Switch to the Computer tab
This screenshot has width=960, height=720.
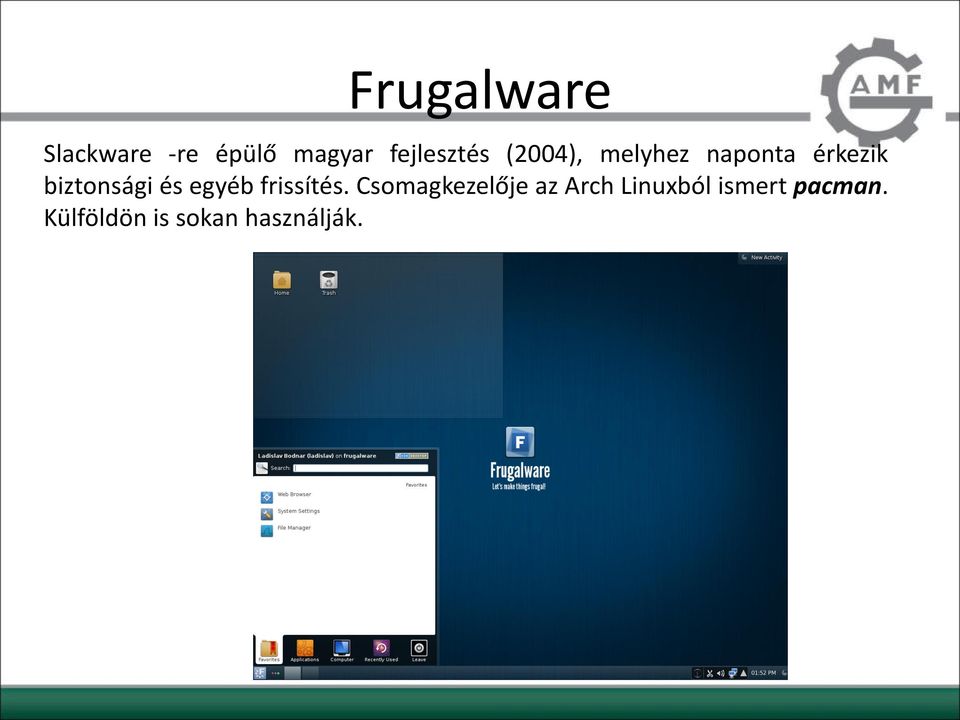click(x=342, y=650)
